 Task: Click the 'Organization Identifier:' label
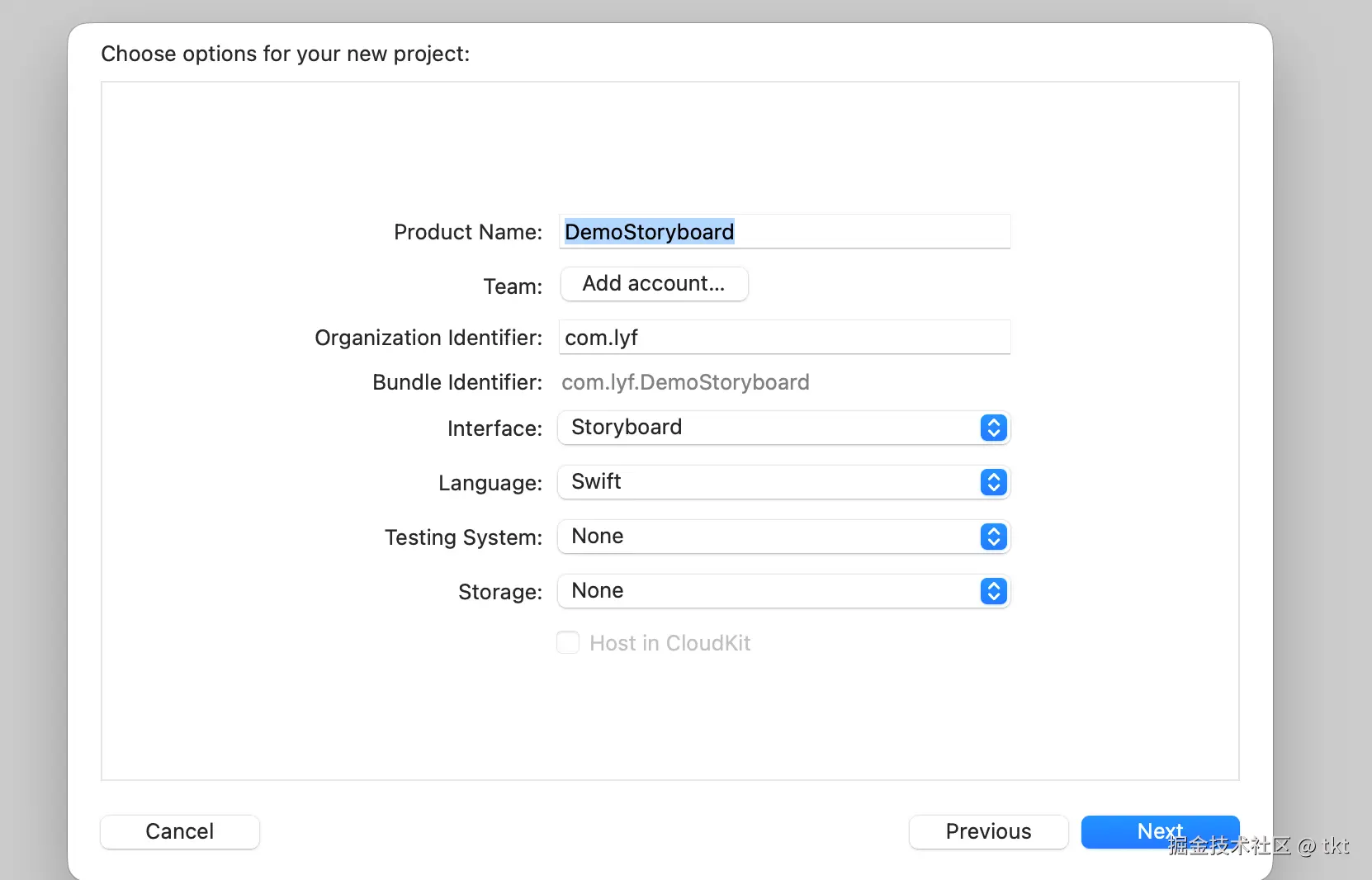428,338
